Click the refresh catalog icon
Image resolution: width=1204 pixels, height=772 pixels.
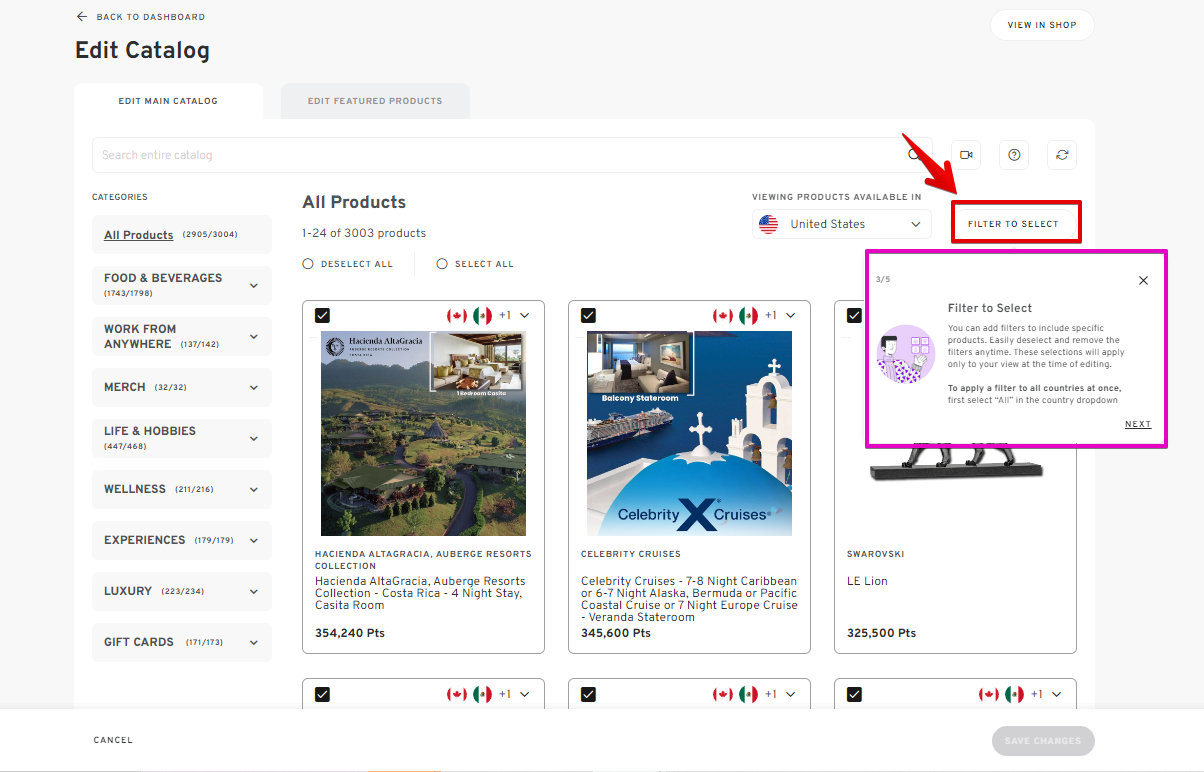(1062, 155)
